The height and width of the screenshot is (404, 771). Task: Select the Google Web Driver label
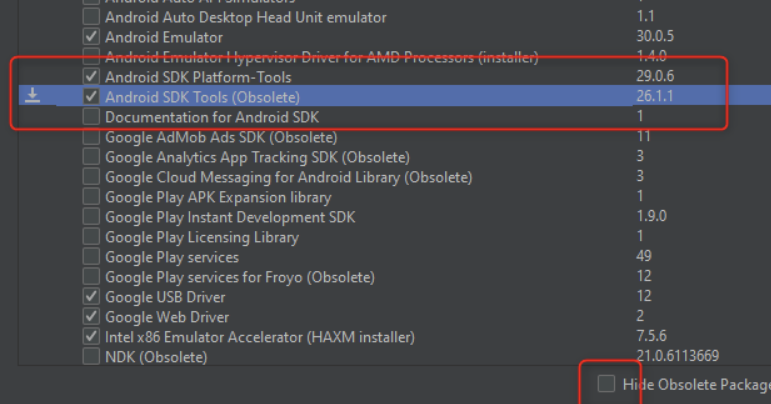(x=167, y=317)
